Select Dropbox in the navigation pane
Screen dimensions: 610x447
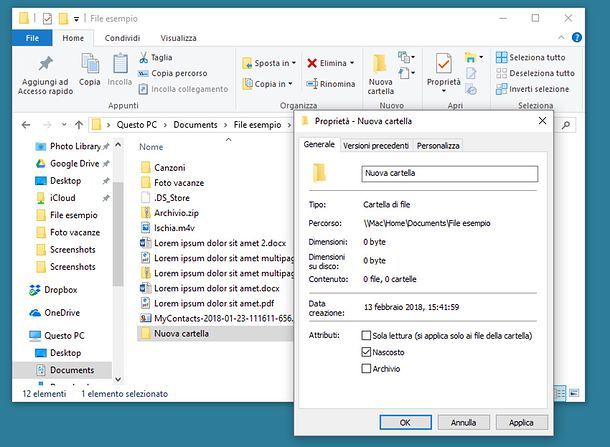click(x=53, y=290)
